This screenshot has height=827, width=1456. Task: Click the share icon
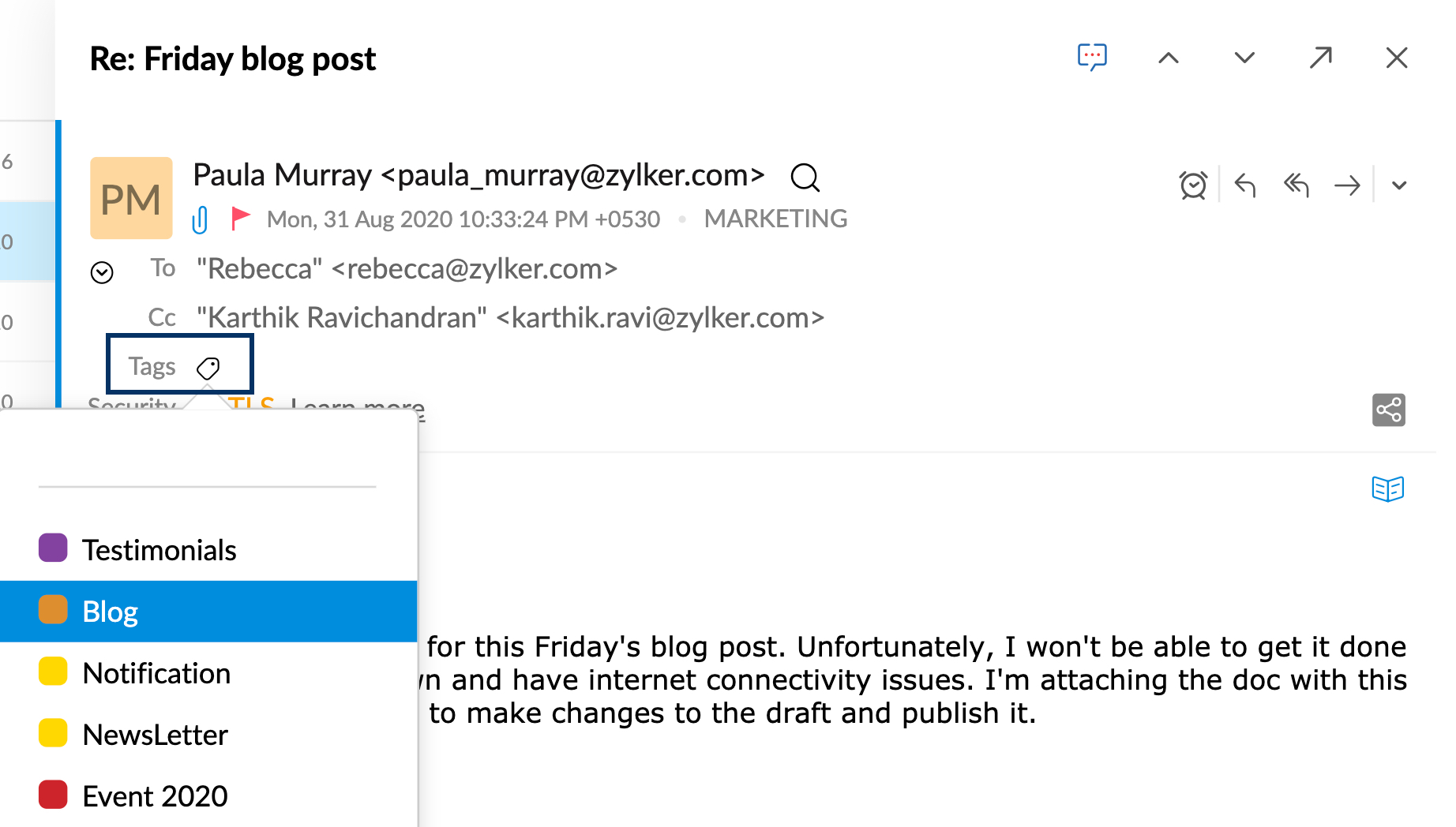tap(1388, 410)
